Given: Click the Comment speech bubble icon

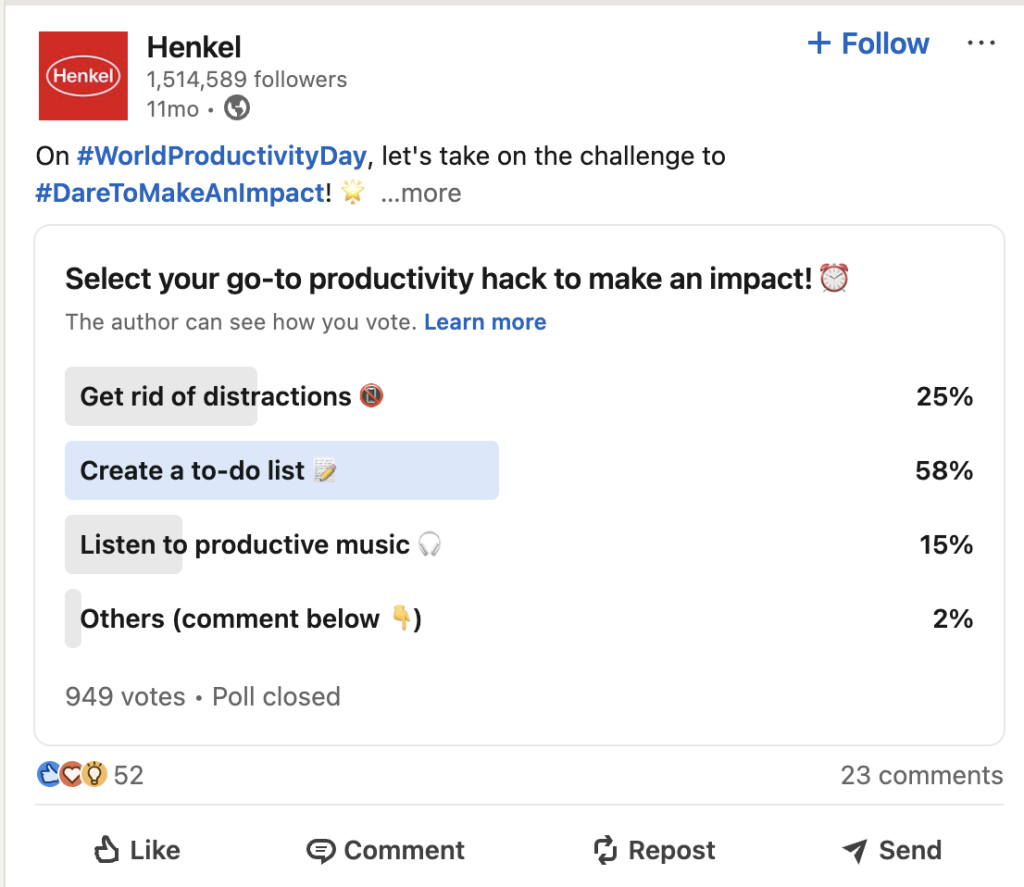Looking at the screenshot, I should pos(320,851).
